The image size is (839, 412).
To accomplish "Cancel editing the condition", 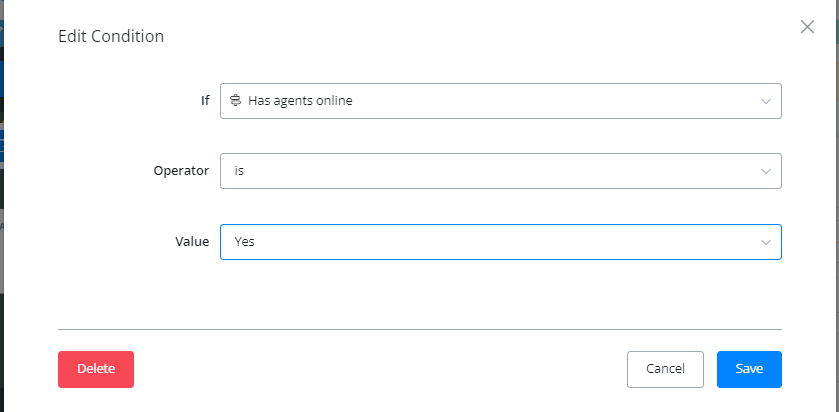I will click(x=665, y=369).
